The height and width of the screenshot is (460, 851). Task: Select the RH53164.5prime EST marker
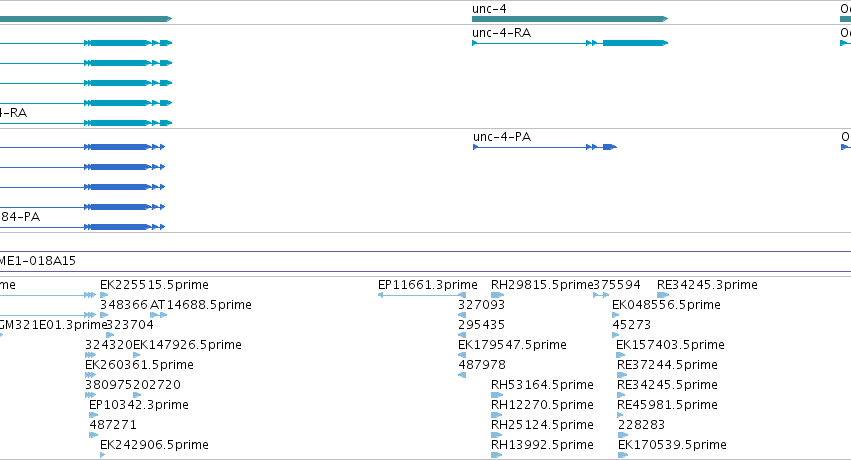497,395
